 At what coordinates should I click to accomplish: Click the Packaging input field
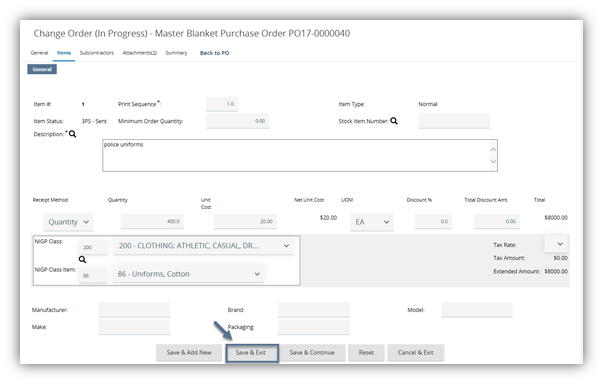pos(314,327)
